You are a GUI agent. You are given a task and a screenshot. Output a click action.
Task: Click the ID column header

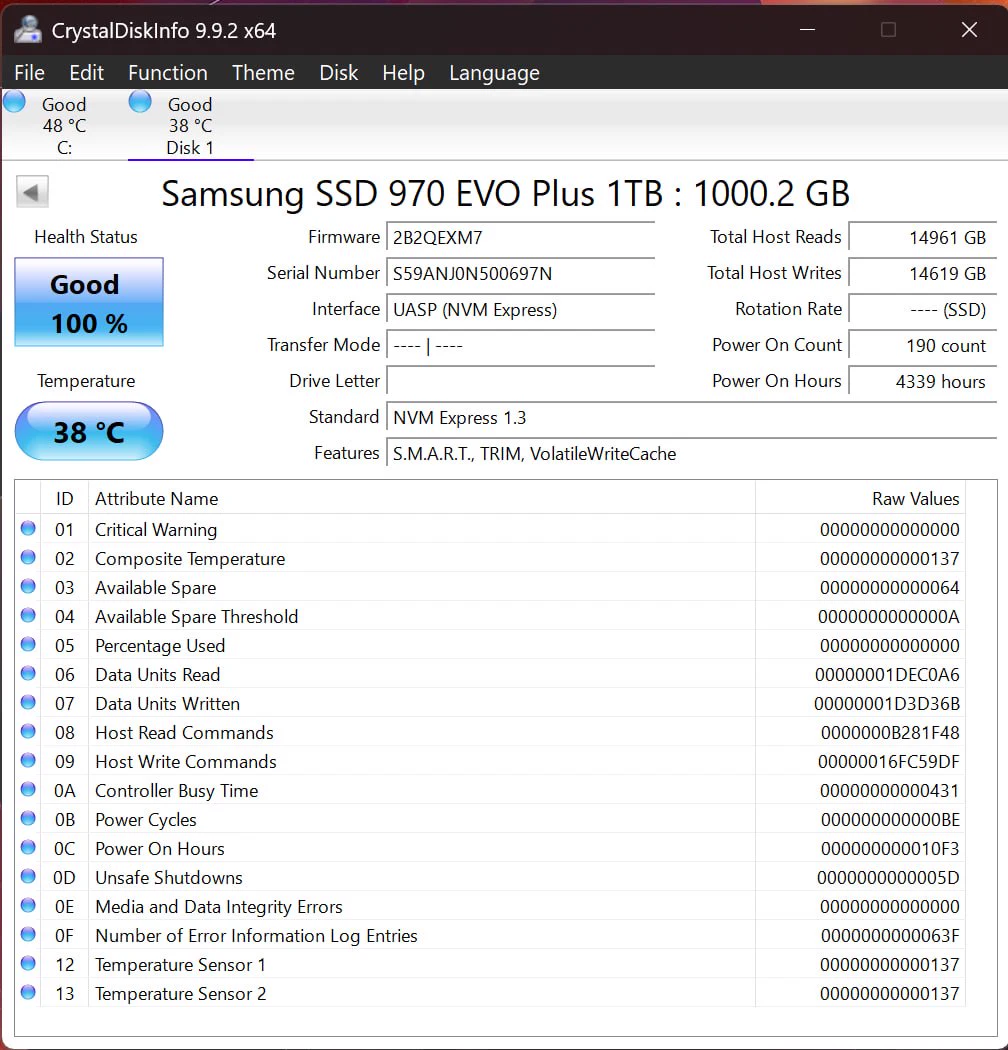[x=64, y=499]
